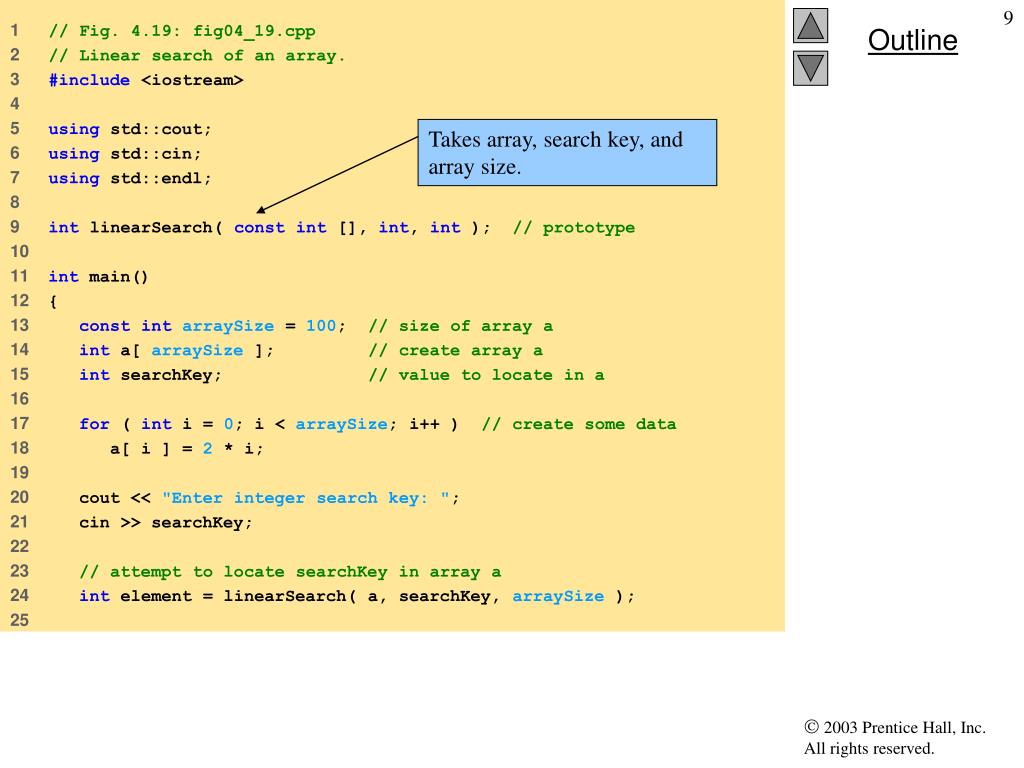1024x768 pixels.
Task: Click comment '// Linear search of an array.'
Action: tap(197, 56)
